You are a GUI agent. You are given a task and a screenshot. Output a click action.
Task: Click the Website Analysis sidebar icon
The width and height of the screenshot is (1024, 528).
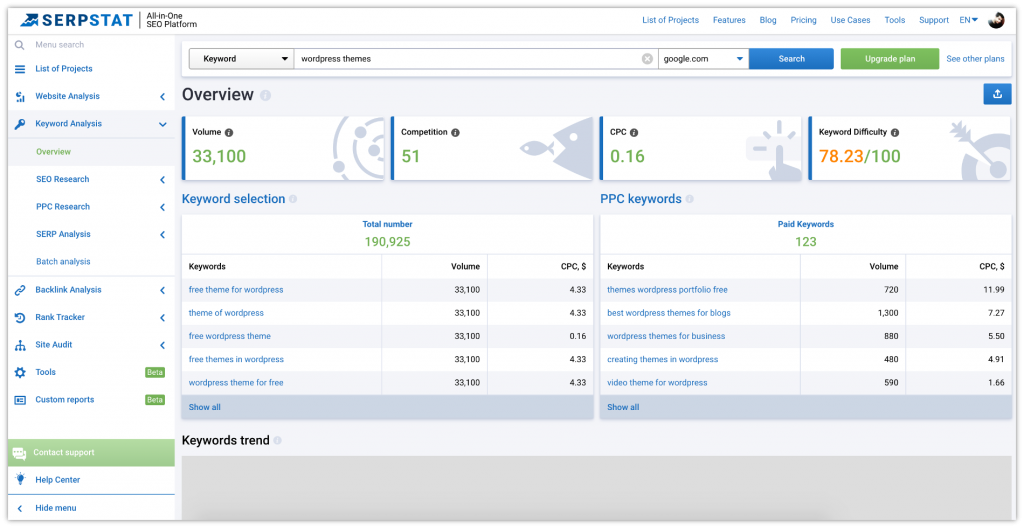pos(20,97)
